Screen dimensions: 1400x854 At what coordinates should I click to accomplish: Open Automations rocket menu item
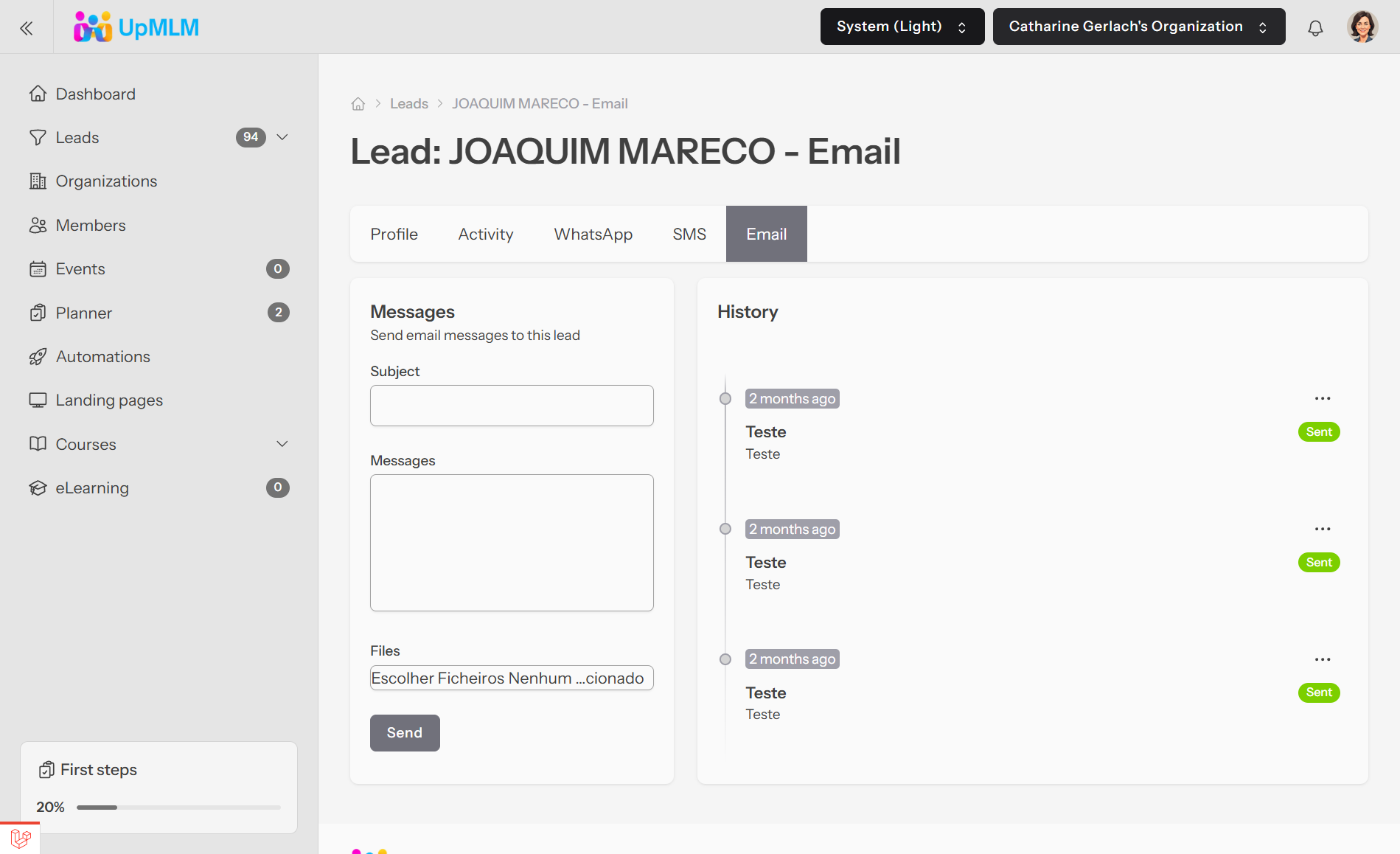pos(102,357)
